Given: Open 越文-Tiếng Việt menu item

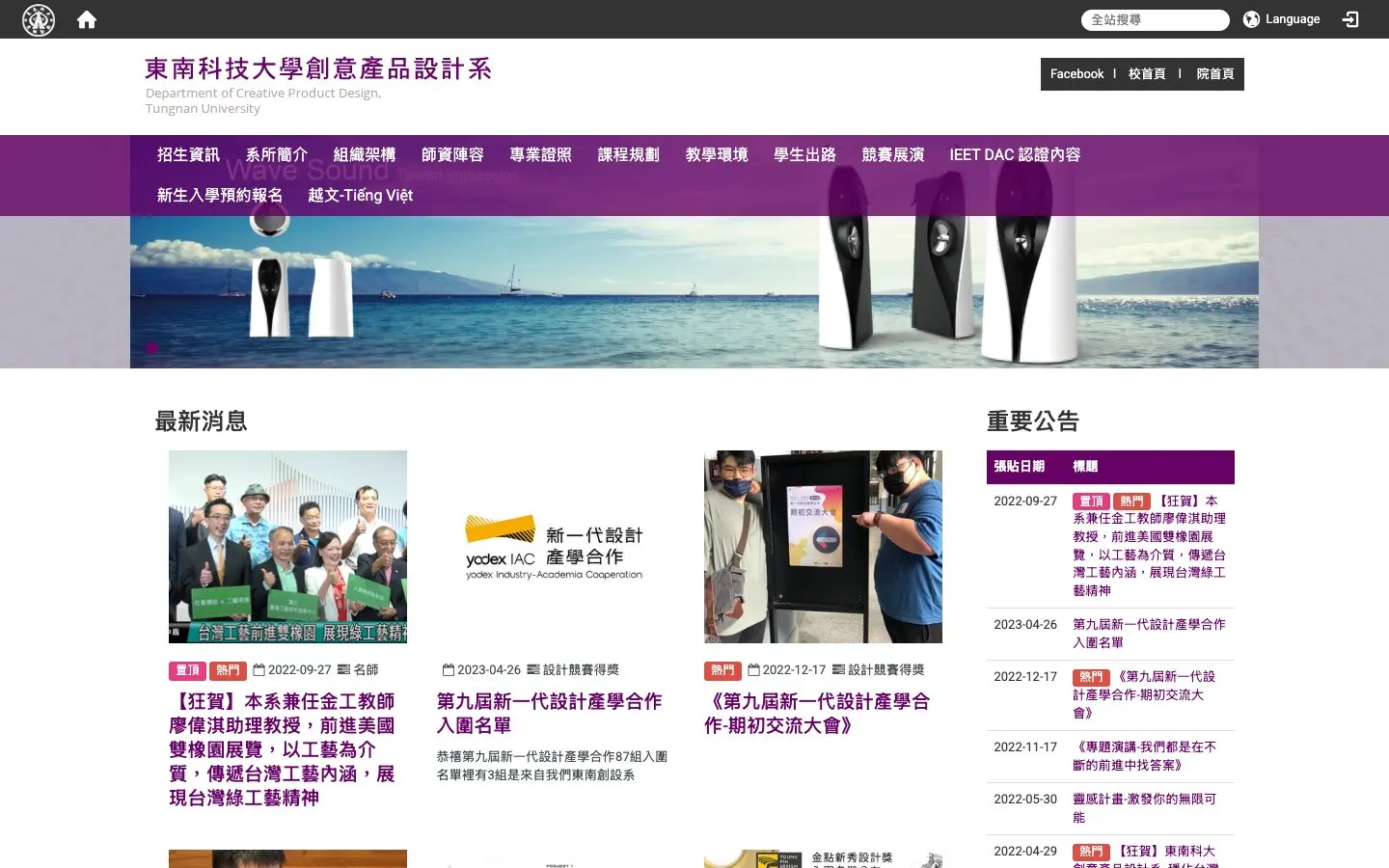Looking at the screenshot, I should pos(361,196).
